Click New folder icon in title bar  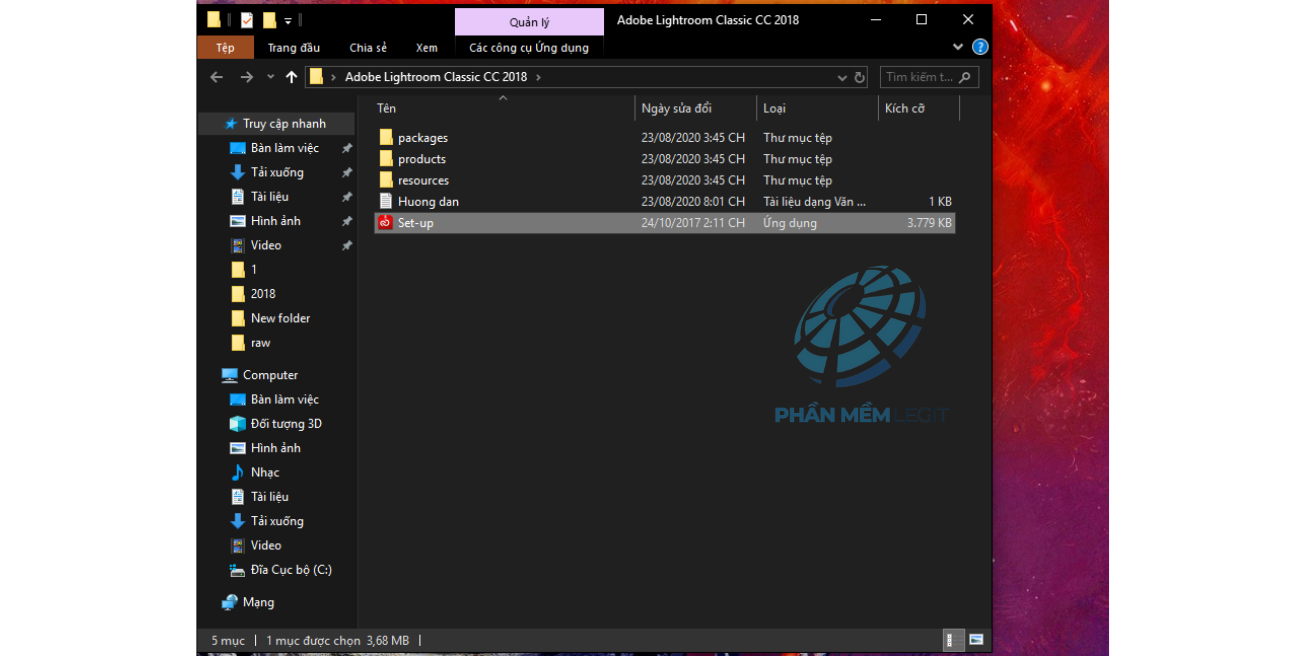269,20
